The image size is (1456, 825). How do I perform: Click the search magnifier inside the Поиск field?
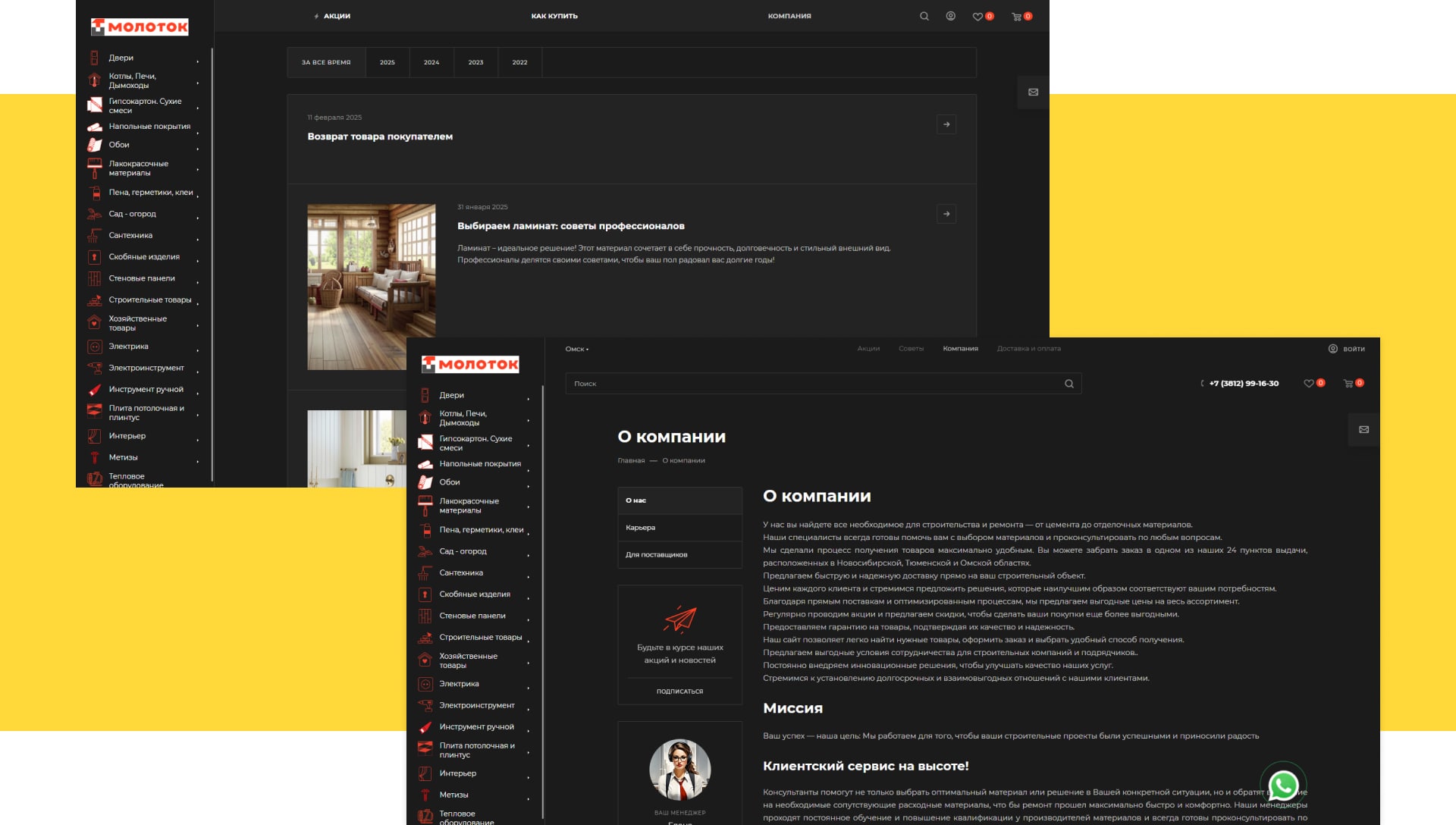point(1068,384)
